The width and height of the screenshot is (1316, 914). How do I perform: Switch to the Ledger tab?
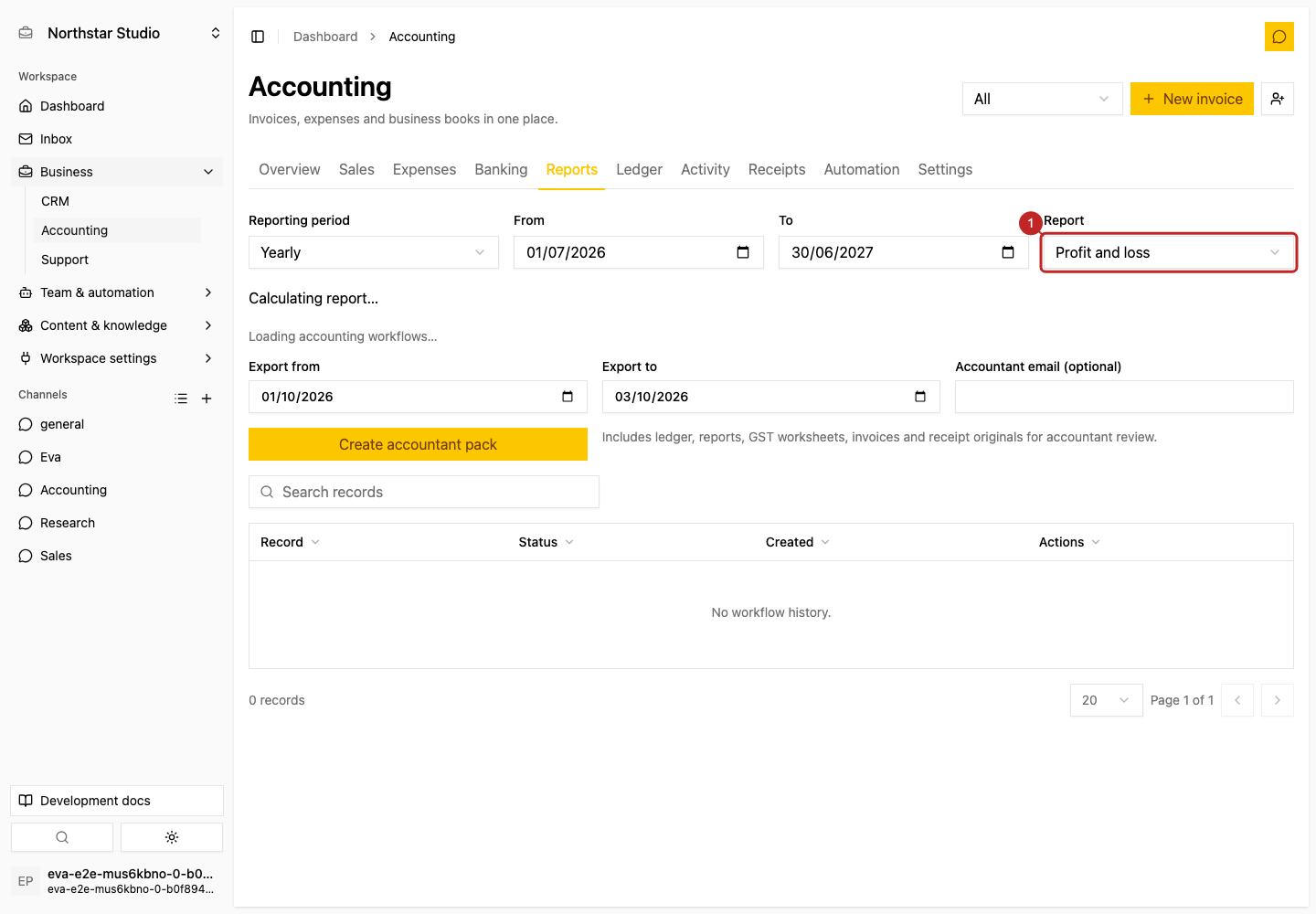click(639, 170)
